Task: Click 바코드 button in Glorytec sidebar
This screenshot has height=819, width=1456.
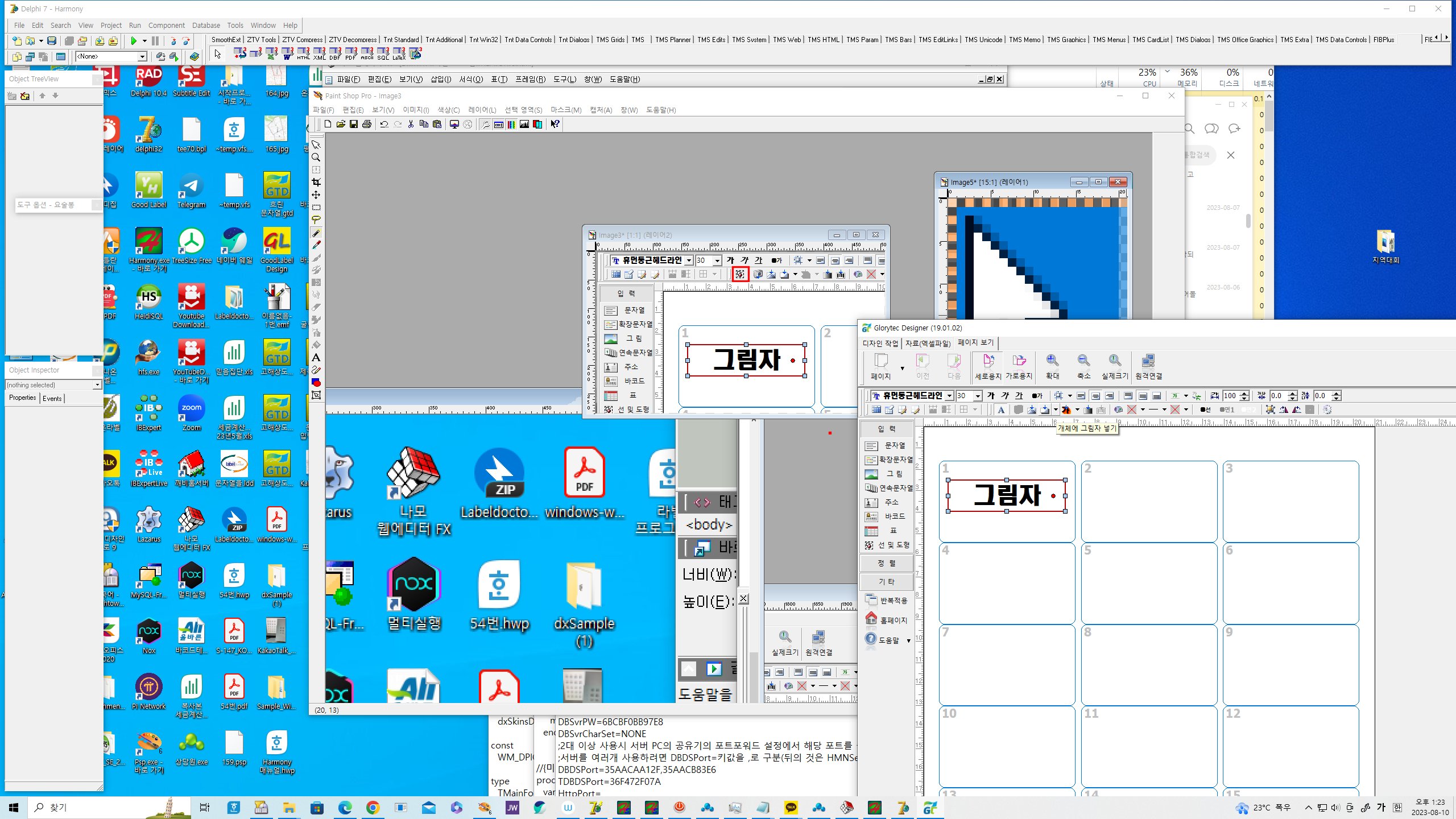Action: pos(887,516)
